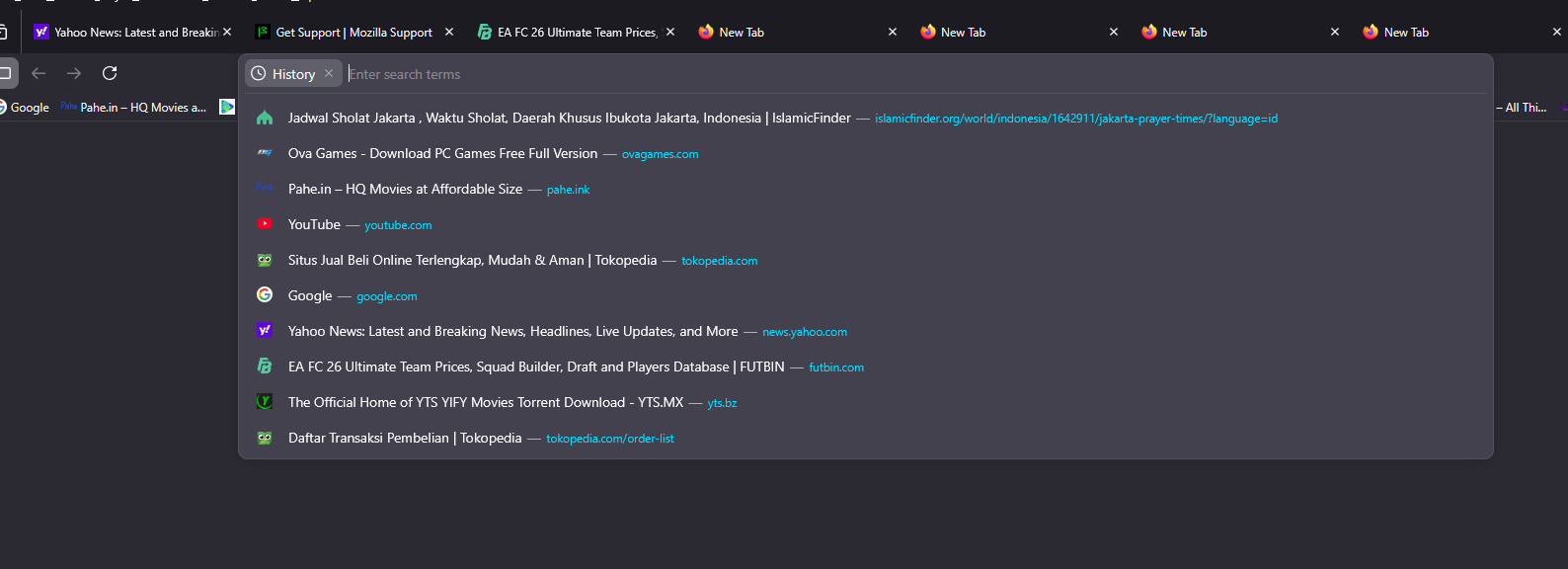This screenshot has height=569, width=1568.
Task: Click the futbin.com URL
Action: (x=836, y=367)
